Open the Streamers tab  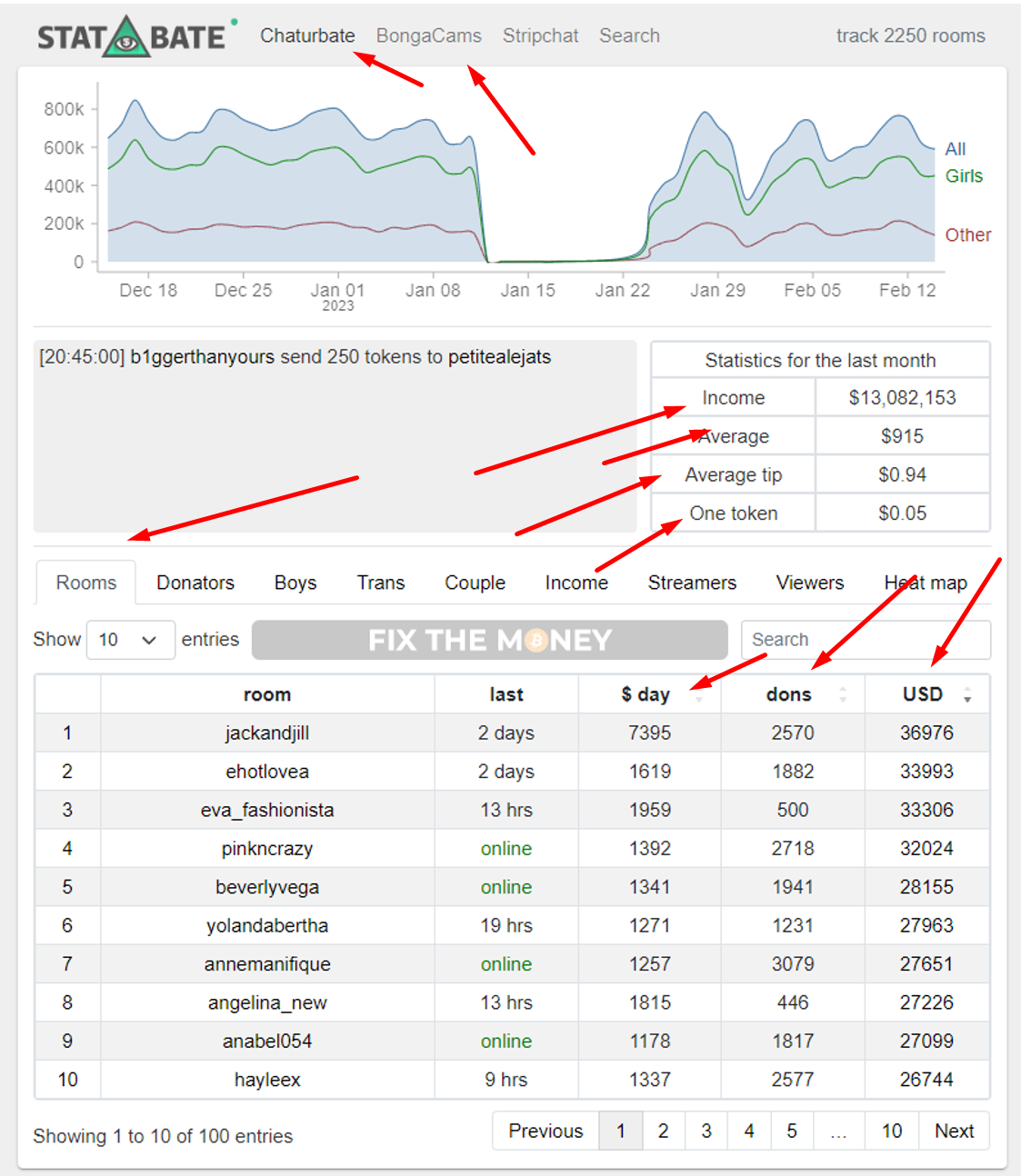coord(692,583)
